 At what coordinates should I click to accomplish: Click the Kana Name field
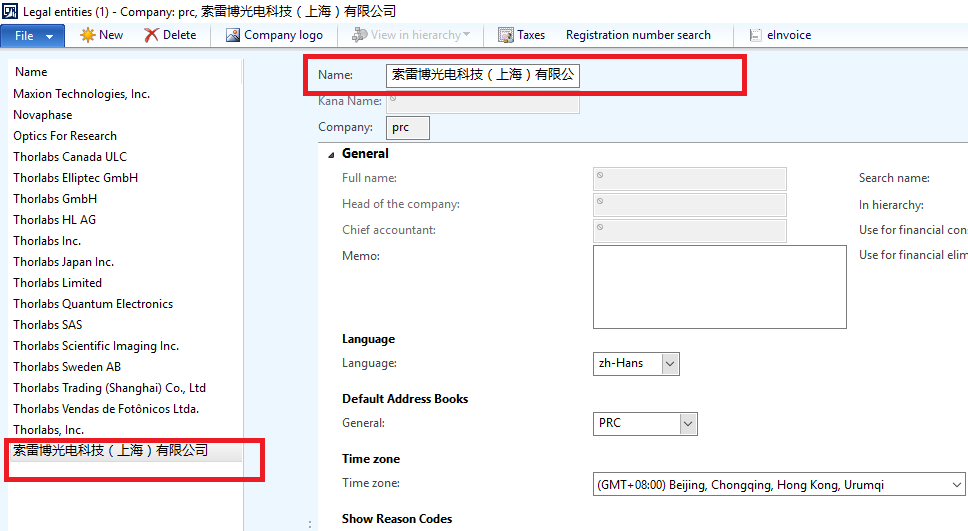[483, 101]
